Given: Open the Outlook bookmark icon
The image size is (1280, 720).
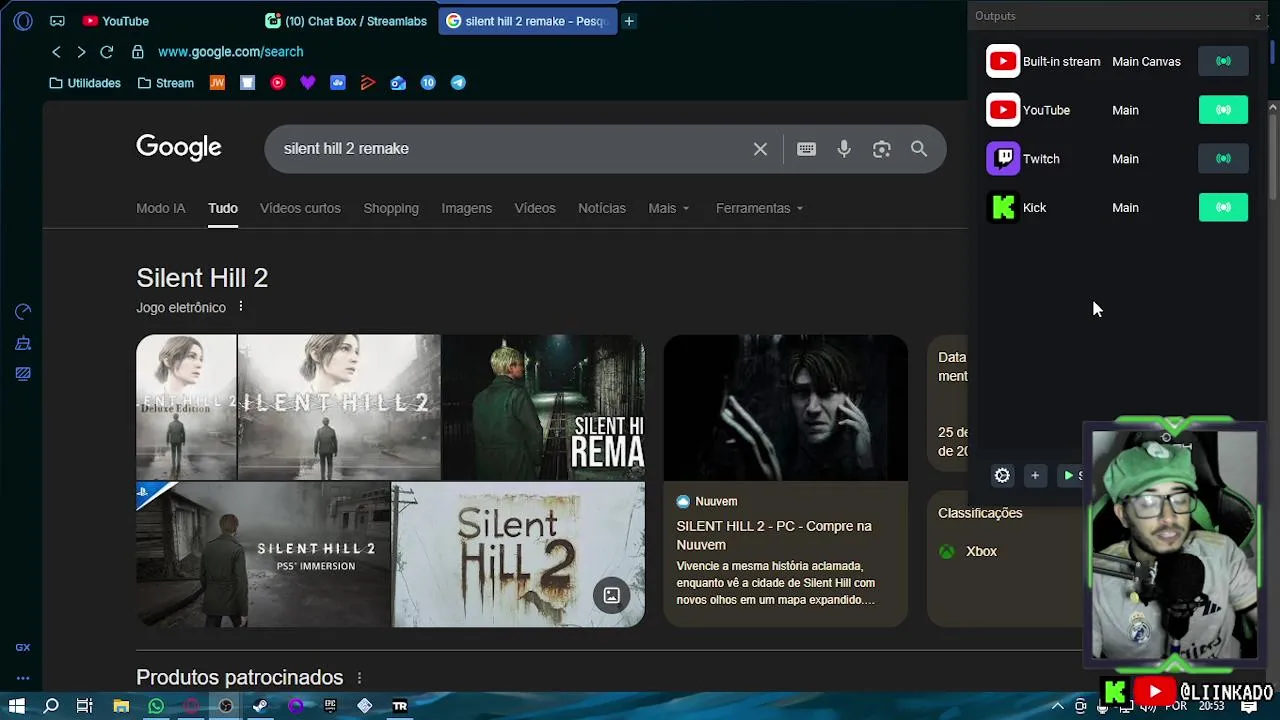Looking at the screenshot, I should (x=398, y=83).
